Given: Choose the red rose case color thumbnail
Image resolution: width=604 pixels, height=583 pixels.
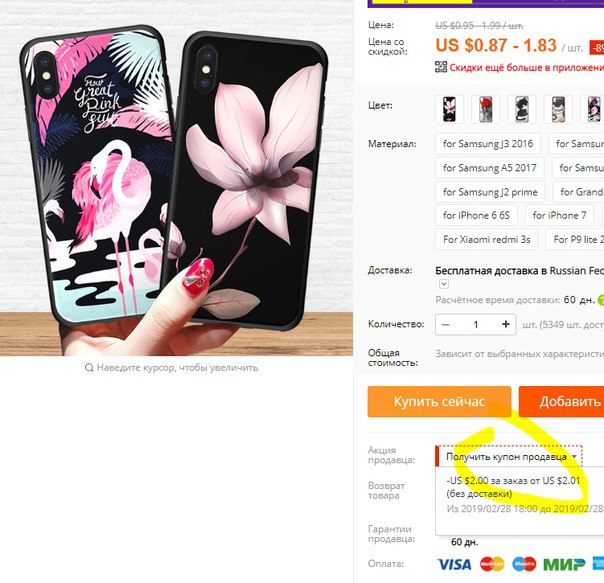Looking at the screenshot, I should tap(485, 109).
